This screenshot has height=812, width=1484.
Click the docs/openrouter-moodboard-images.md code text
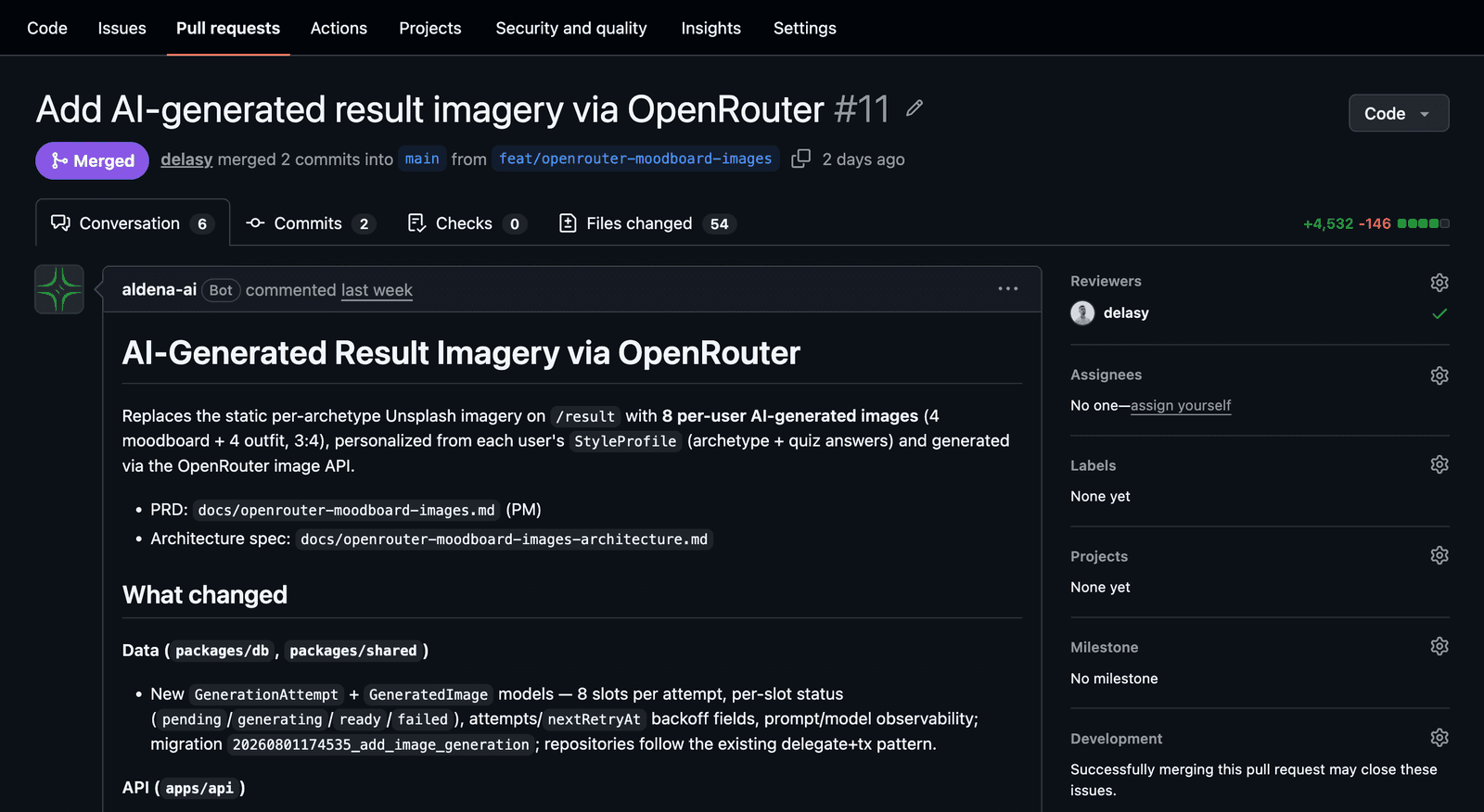(347, 510)
